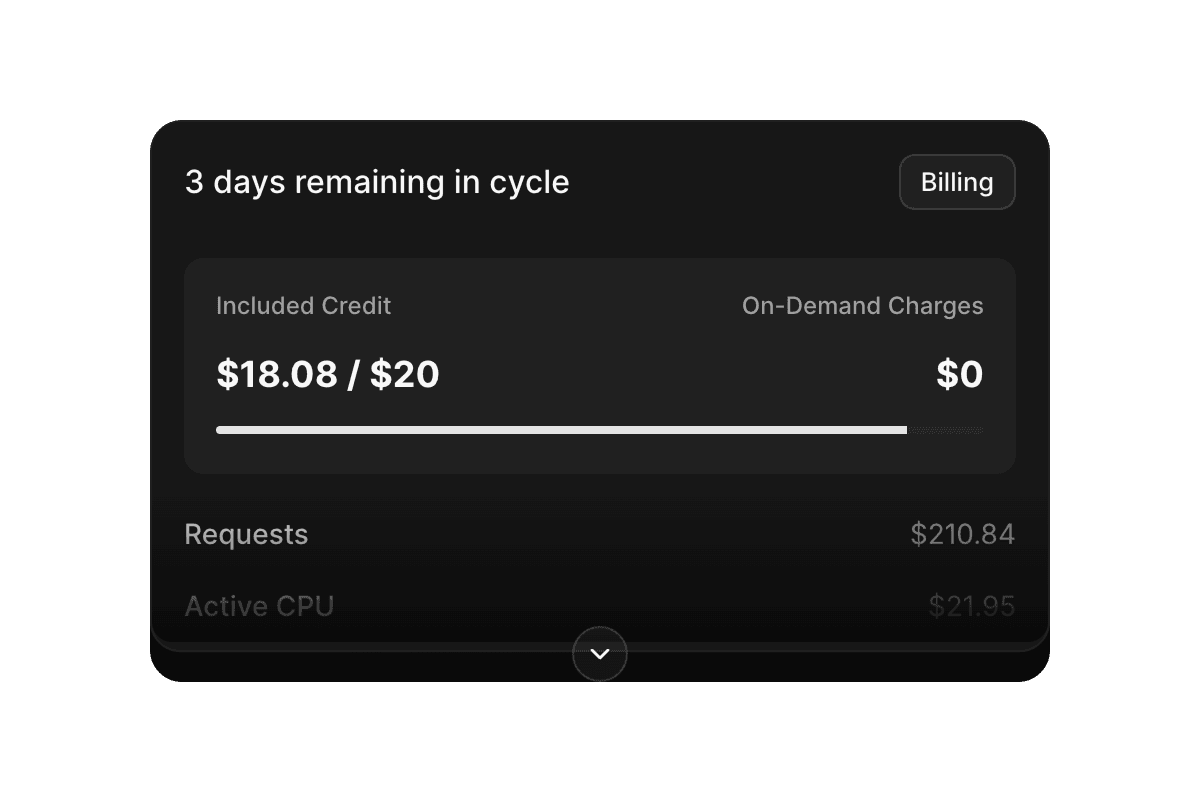This screenshot has width=1200, height=800.
Task: Open the Active CPU usage row
Action: (x=259, y=606)
